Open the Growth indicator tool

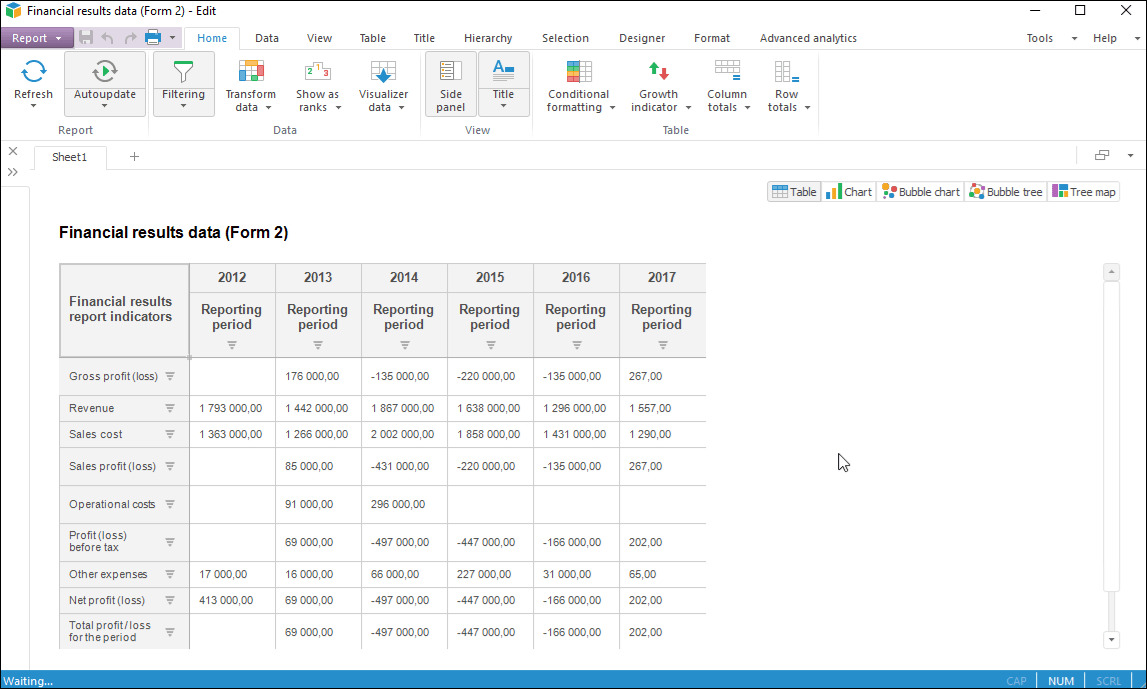[658, 72]
